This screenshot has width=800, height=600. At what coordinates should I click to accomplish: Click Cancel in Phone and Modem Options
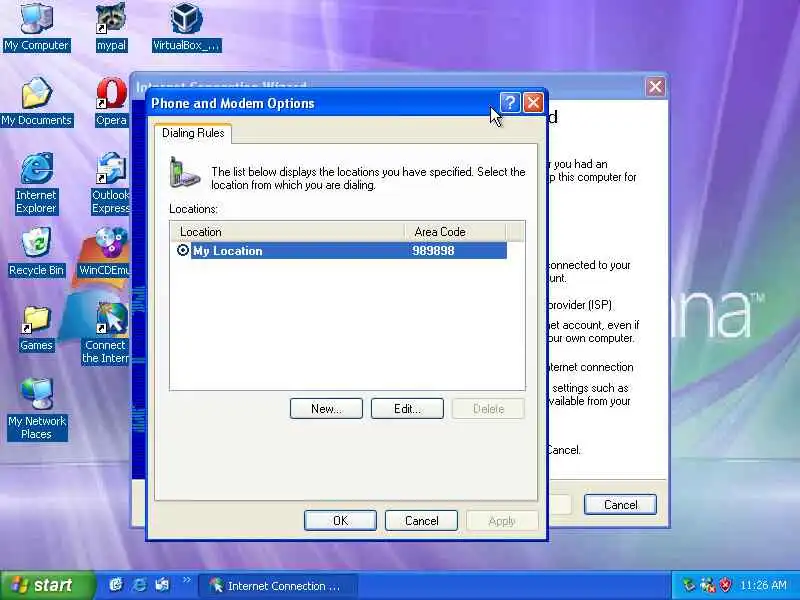[x=421, y=520]
